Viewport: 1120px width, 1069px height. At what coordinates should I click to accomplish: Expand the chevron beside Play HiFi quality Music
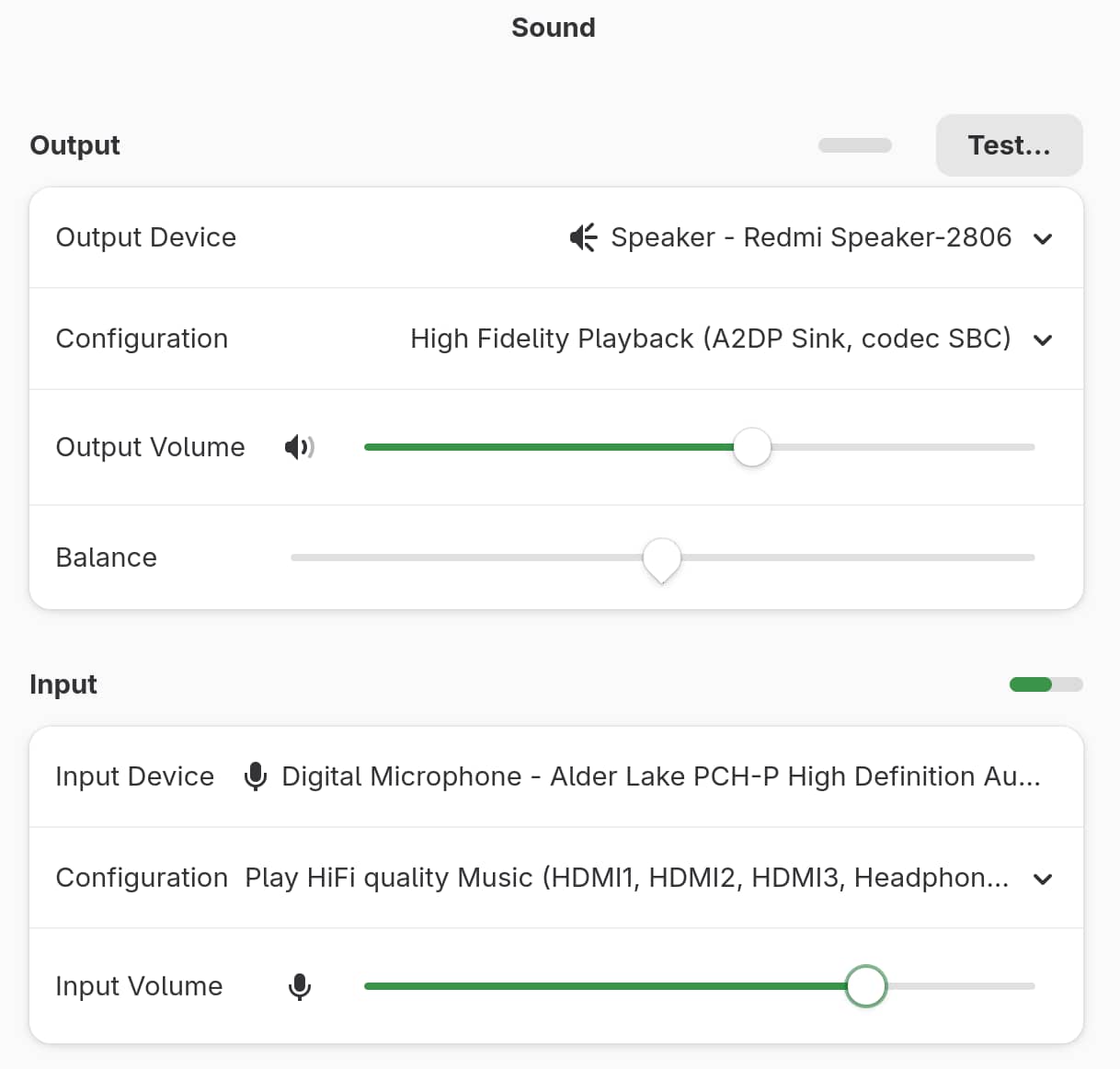[x=1042, y=879]
